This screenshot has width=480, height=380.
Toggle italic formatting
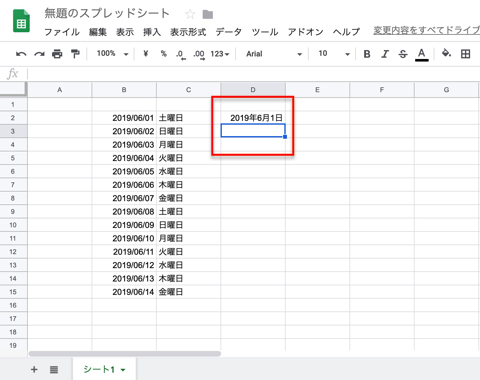(385, 54)
